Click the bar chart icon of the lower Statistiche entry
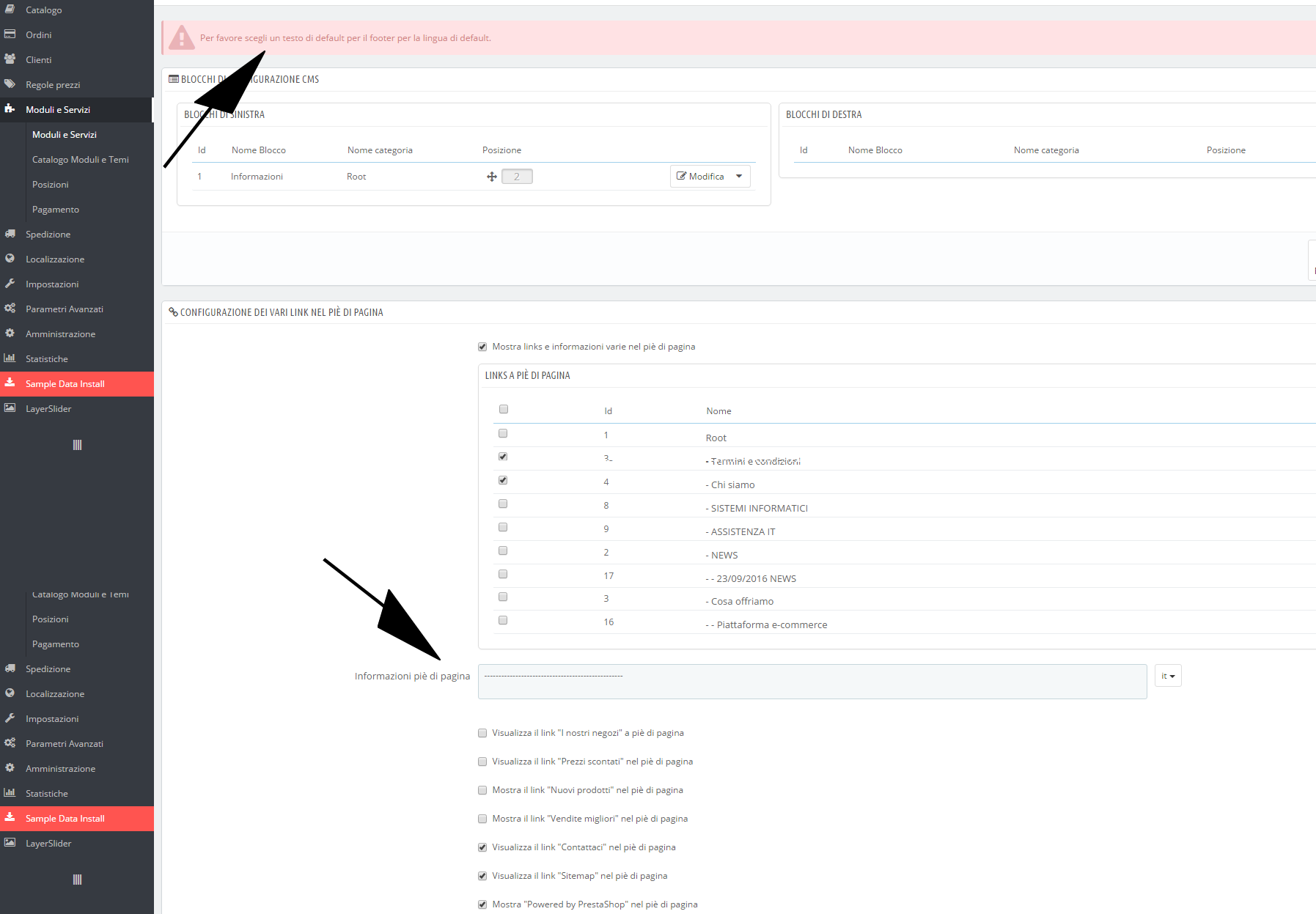This screenshot has width=1316, height=914. (10, 793)
